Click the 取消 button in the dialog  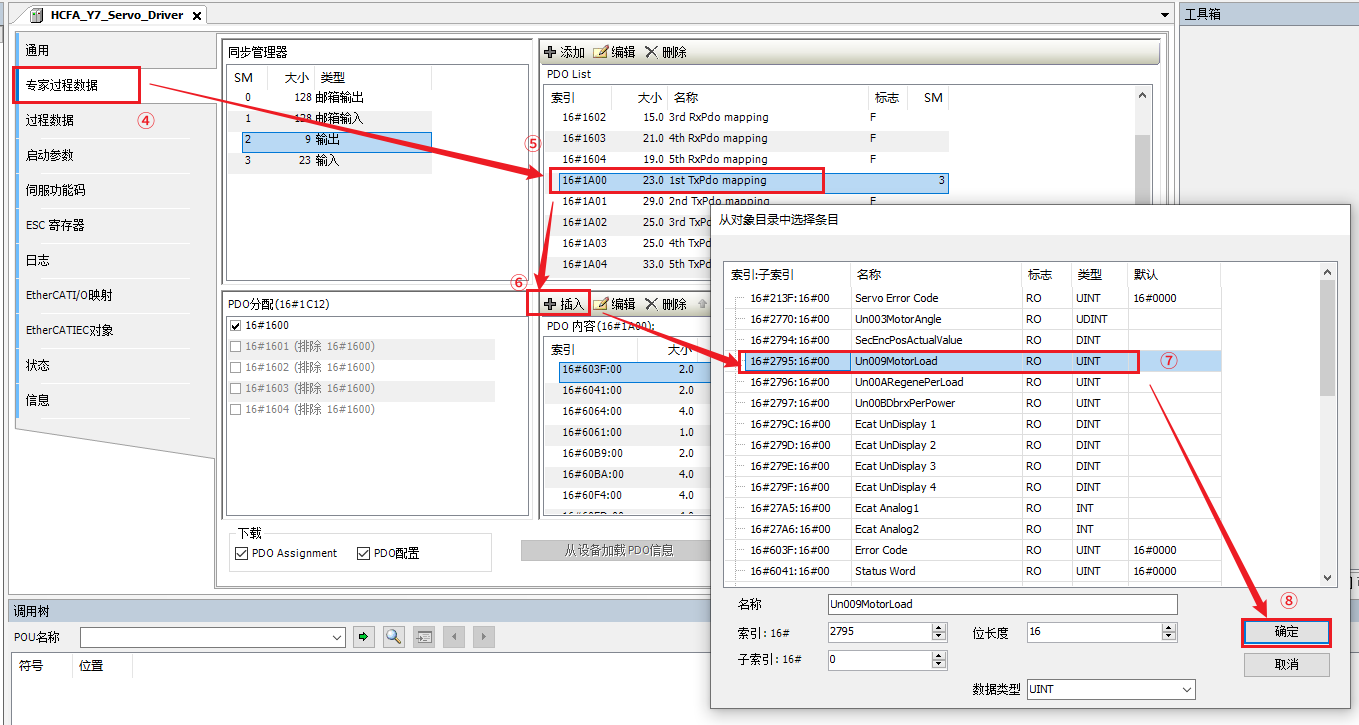(x=1286, y=664)
